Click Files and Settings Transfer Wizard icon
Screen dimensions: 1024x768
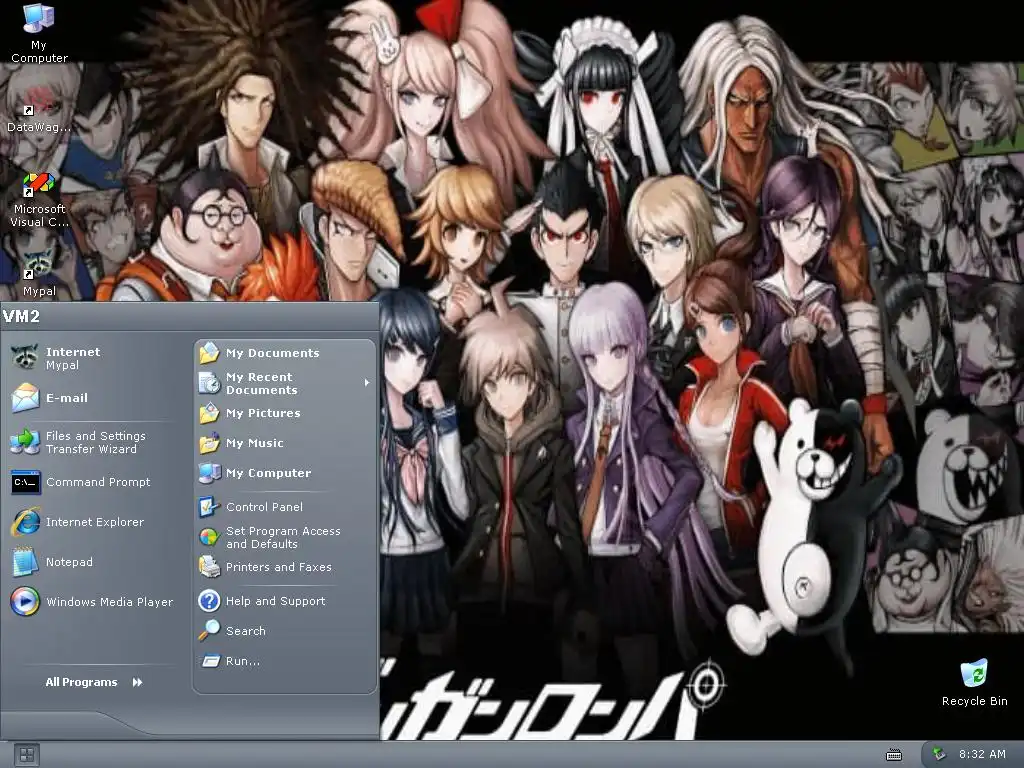pyautogui.click(x=25, y=442)
